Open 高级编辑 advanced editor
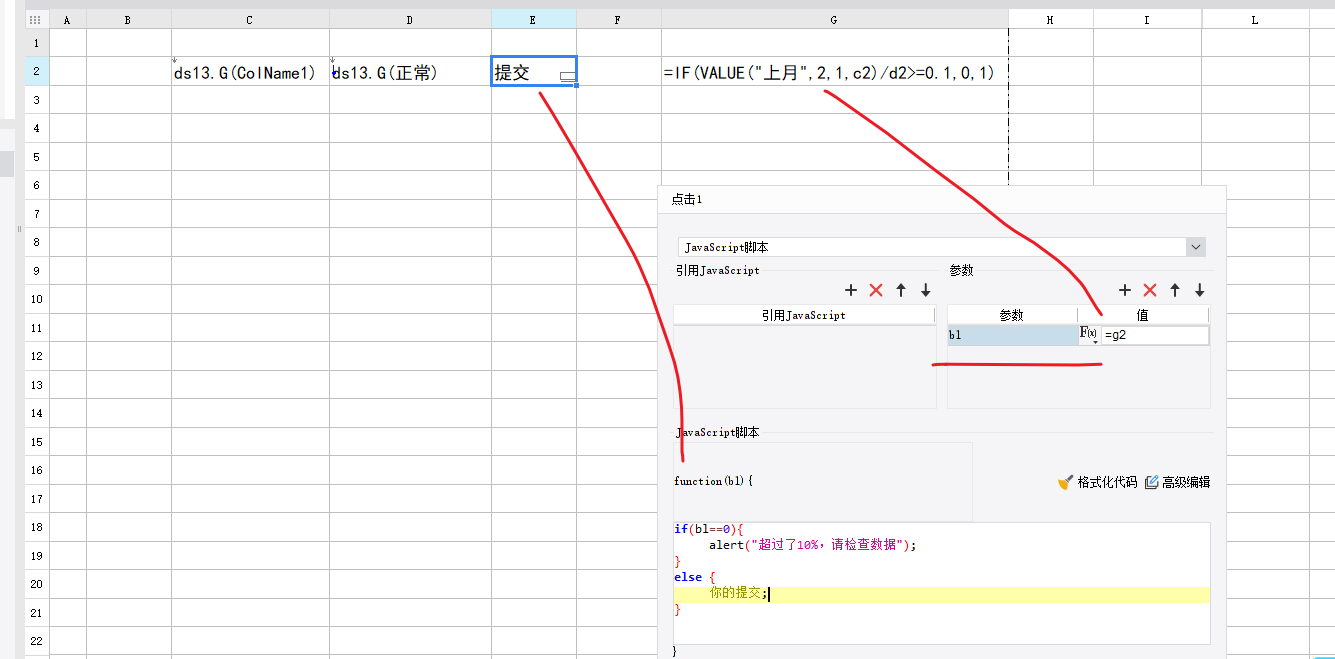1335x659 pixels. tap(1177, 482)
